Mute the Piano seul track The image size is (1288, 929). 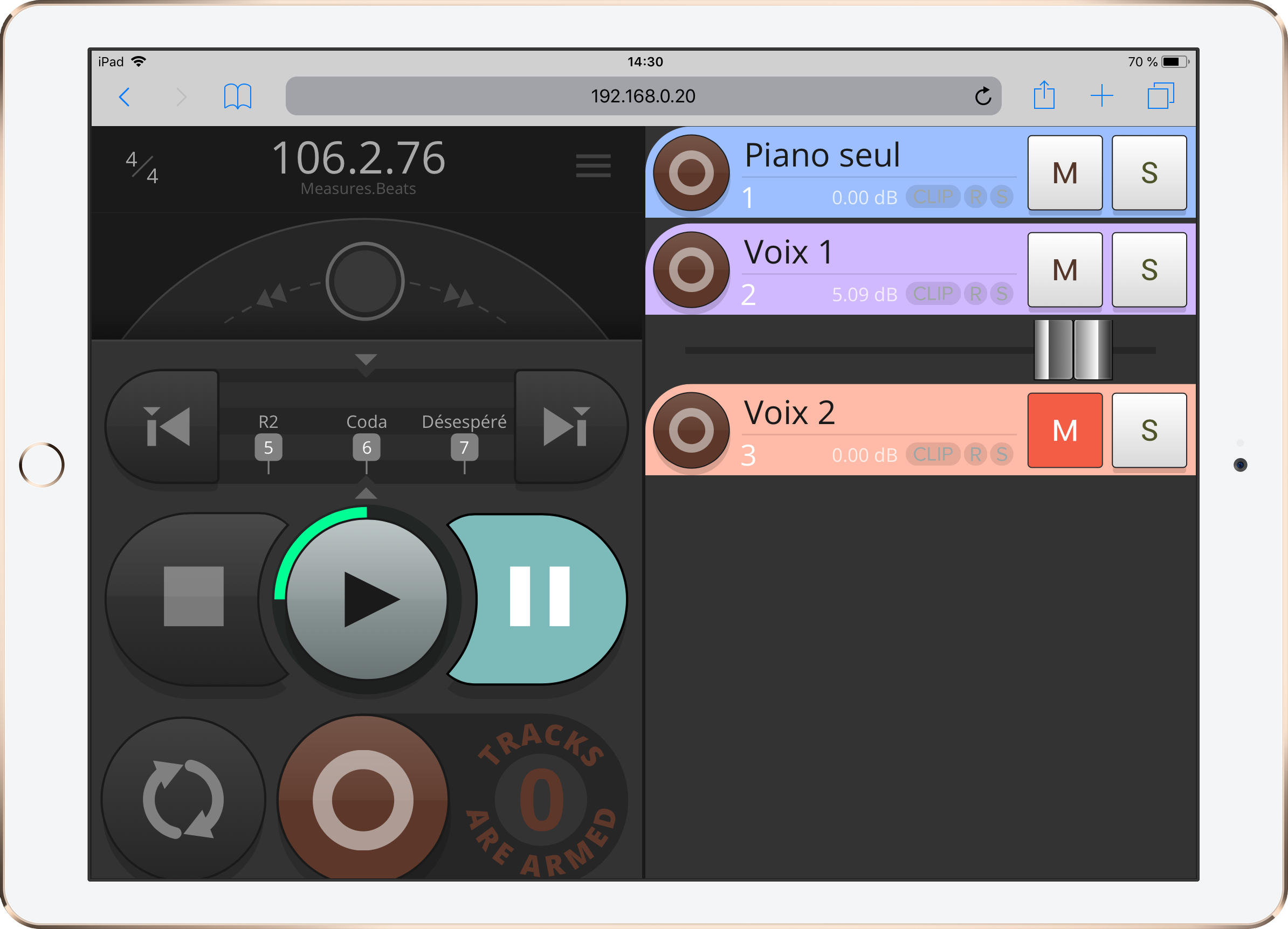[1064, 172]
